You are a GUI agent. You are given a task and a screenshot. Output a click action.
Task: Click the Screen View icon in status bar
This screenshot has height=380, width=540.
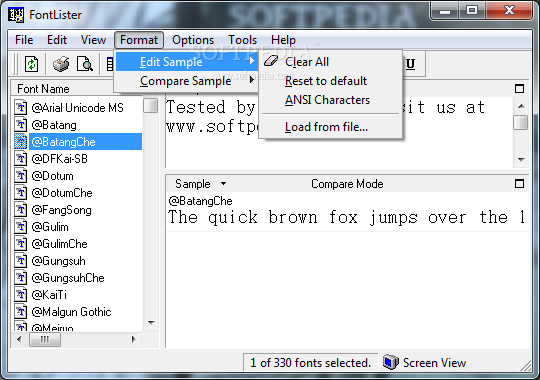coord(391,362)
